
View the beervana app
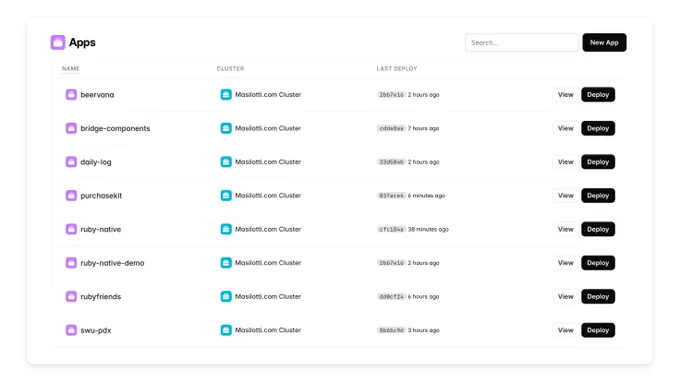pyautogui.click(x=566, y=95)
